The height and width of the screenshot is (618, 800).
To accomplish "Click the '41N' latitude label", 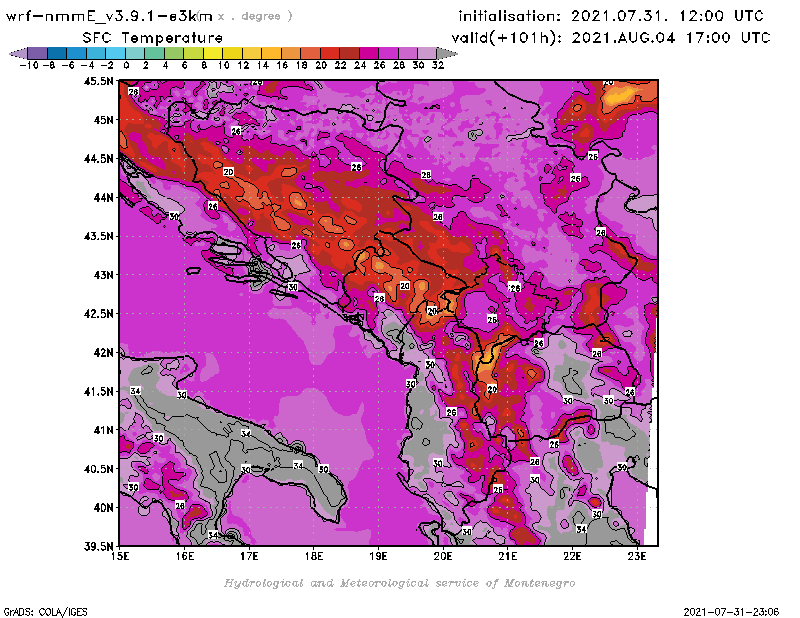I will point(103,430).
